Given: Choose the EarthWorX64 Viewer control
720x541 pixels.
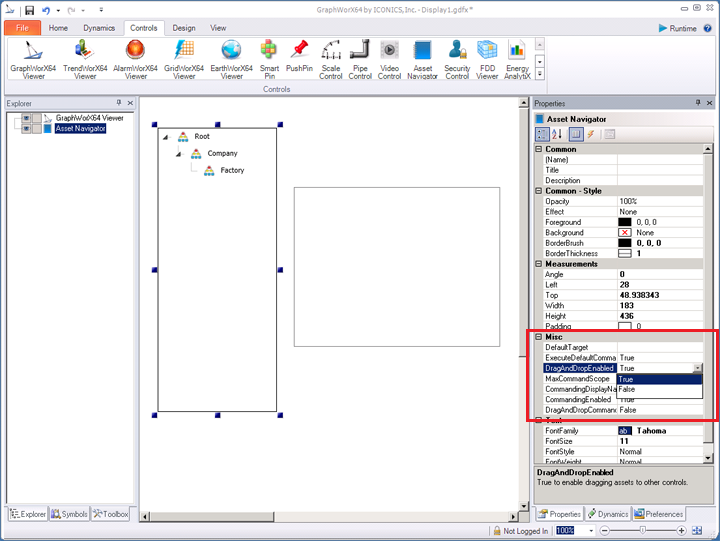Looking at the screenshot, I should click(x=231, y=59).
